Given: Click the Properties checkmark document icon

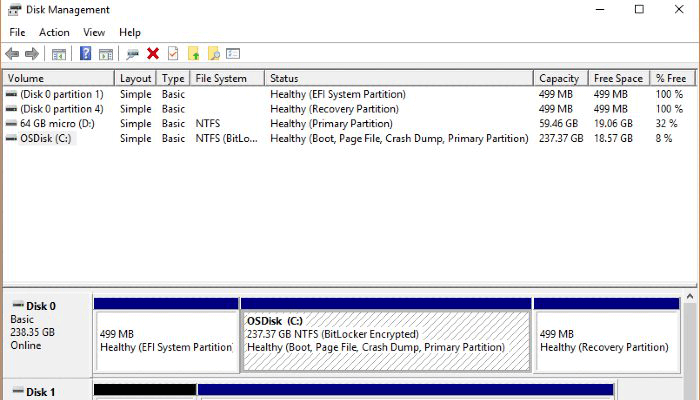Looking at the screenshot, I should (173, 54).
